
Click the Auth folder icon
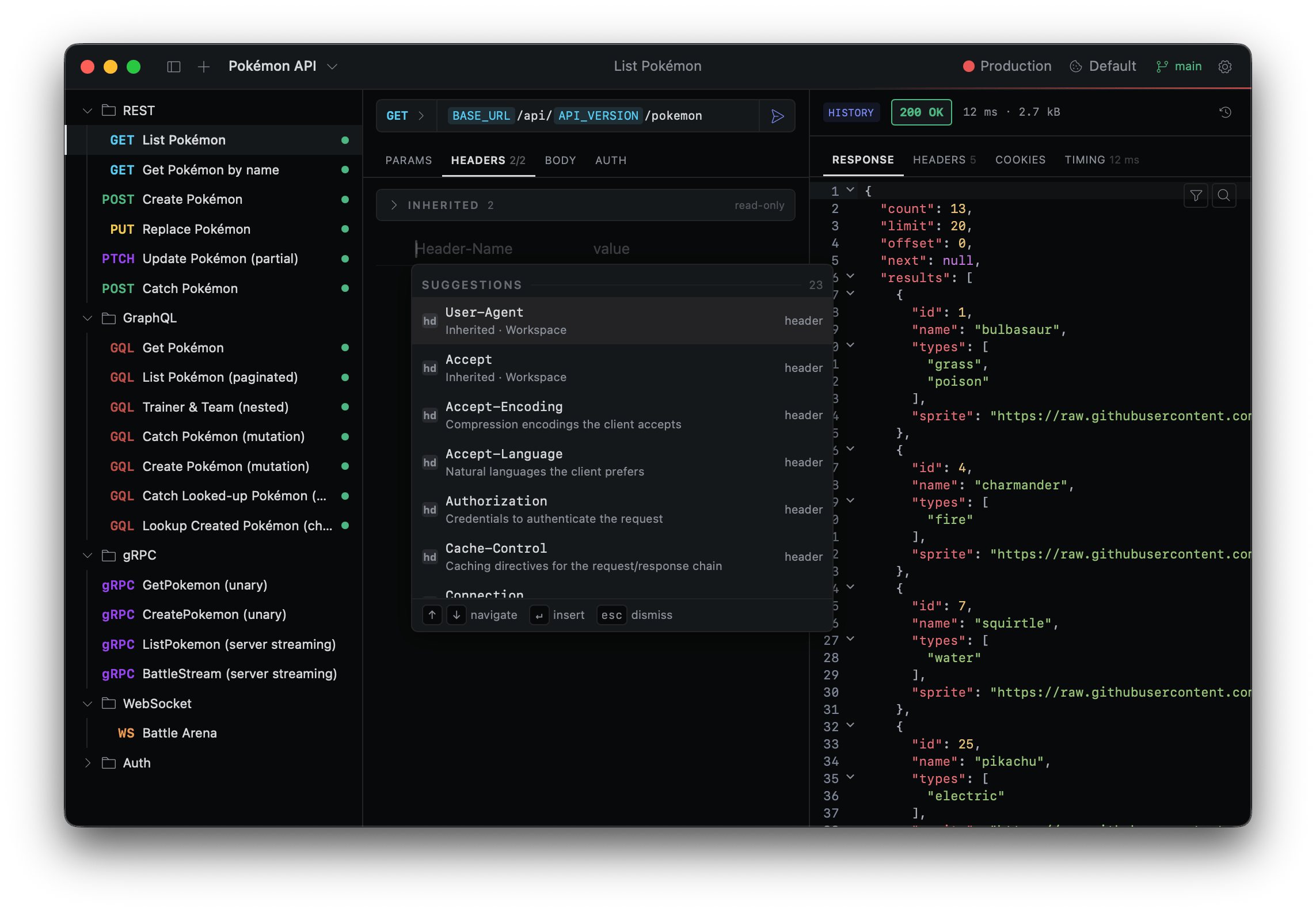[x=109, y=763]
